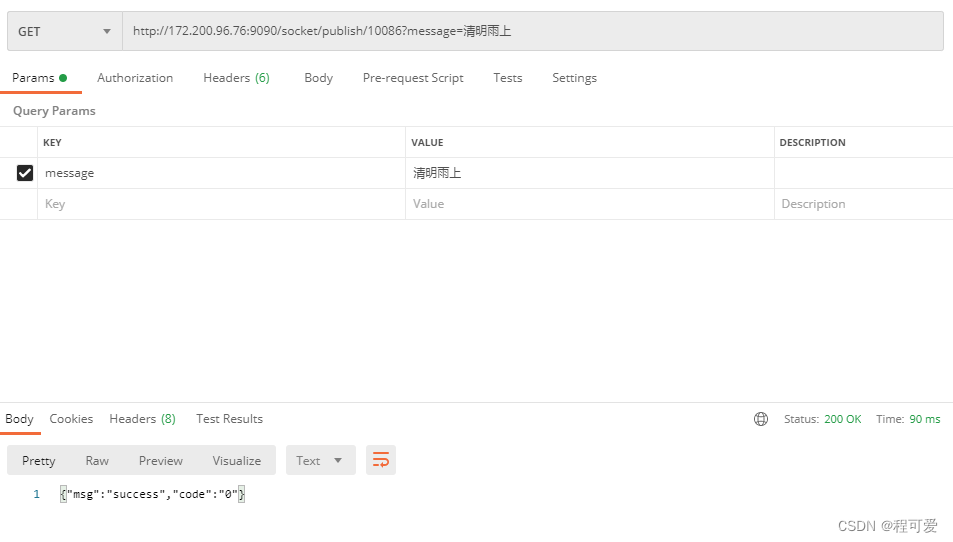Click the empty Key input field
Viewport: 953px width, 542px height.
pos(221,204)
